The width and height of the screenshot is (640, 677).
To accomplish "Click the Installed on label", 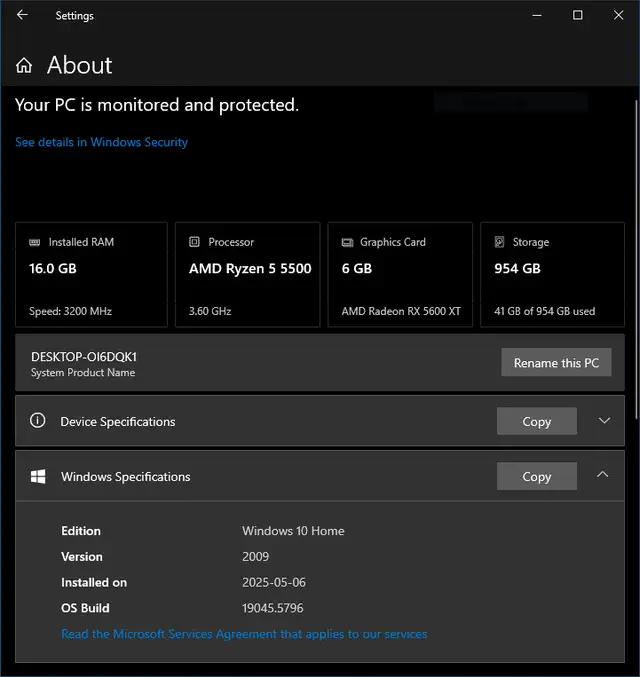I will point(94,582).
